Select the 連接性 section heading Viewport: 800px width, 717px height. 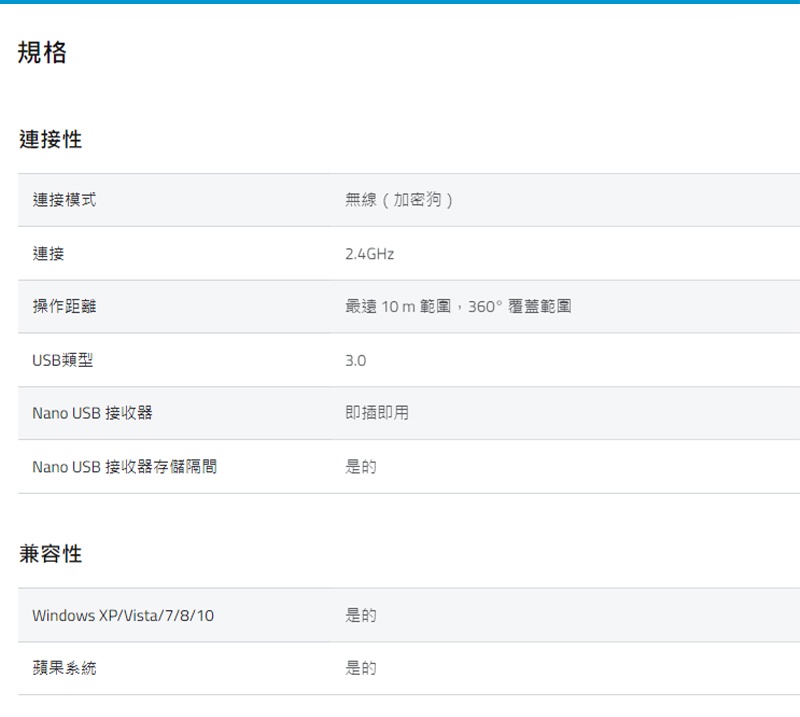pos(50,140)
